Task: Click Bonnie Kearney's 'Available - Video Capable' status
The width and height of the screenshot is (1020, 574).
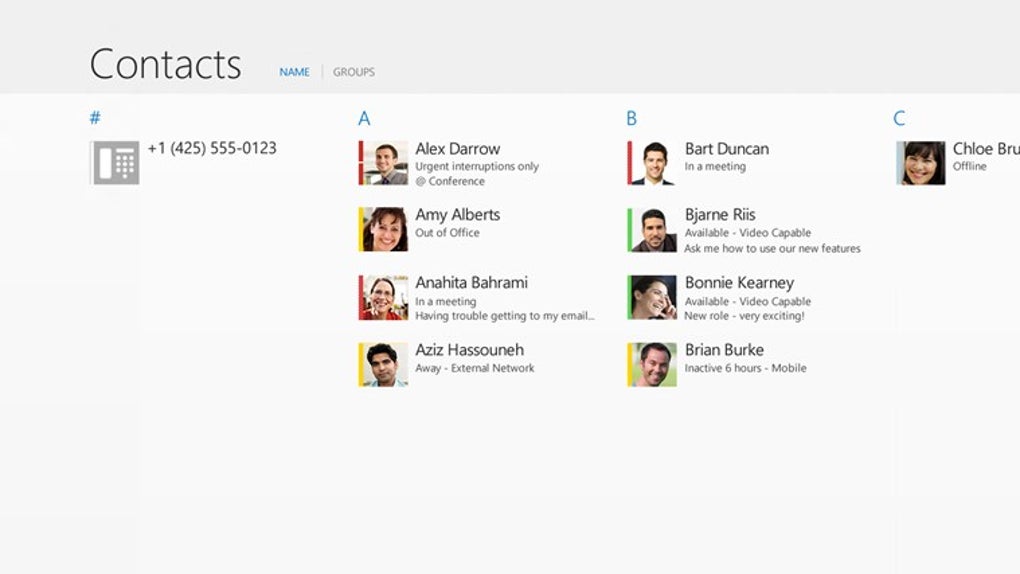Action: click(x=747, y=302)
